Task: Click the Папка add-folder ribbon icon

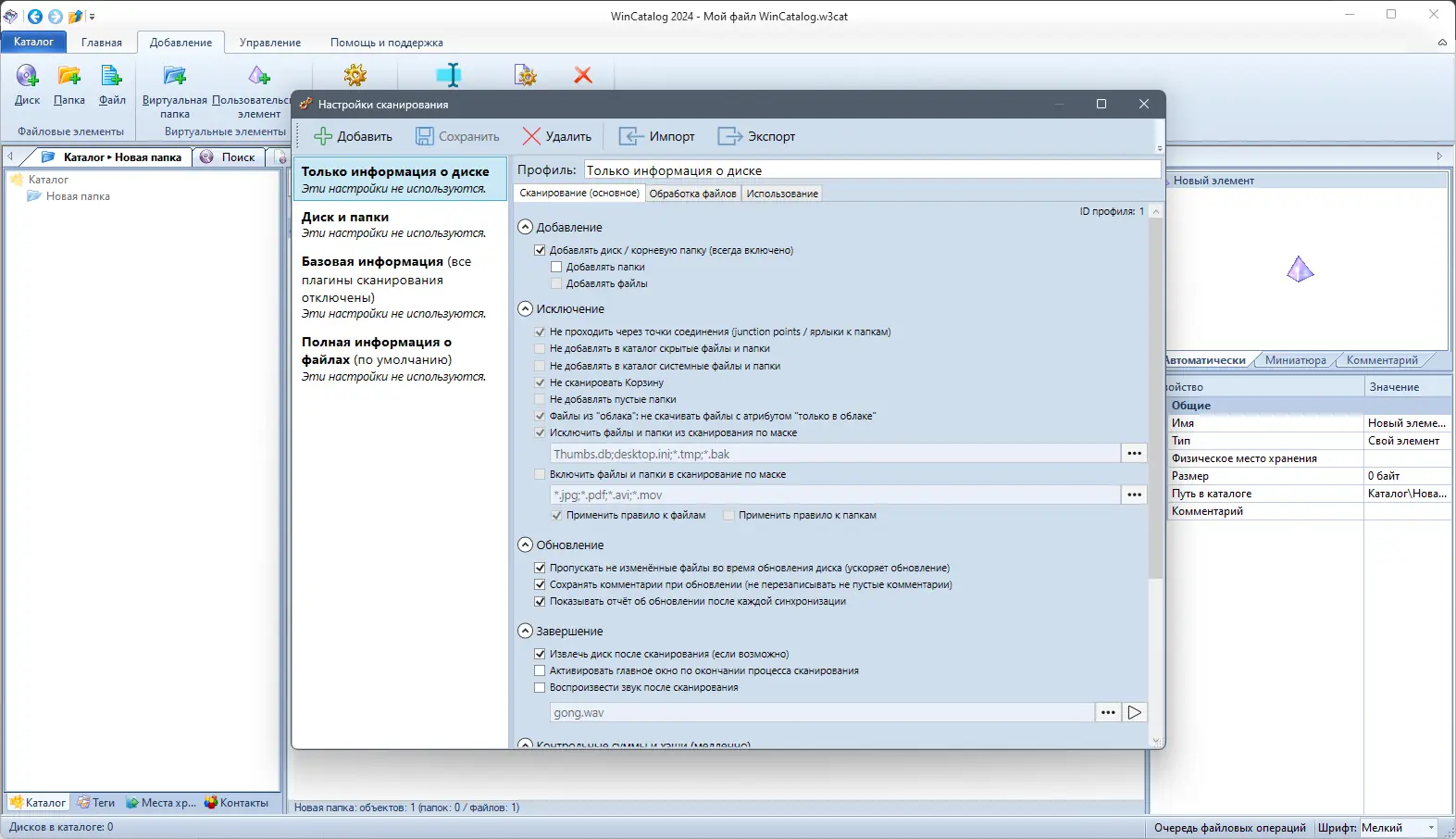Action: pos(69,75)
